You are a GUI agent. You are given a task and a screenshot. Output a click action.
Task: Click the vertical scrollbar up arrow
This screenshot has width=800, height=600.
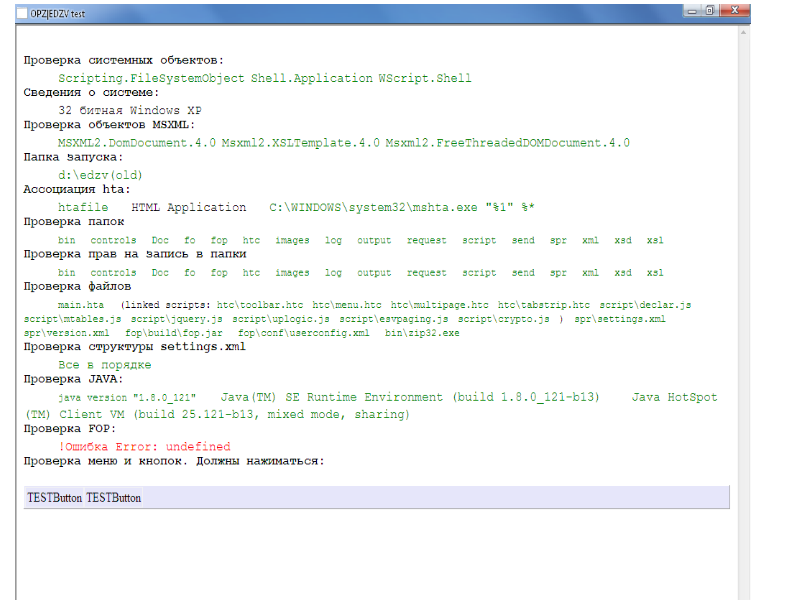(x=743, y=32)
